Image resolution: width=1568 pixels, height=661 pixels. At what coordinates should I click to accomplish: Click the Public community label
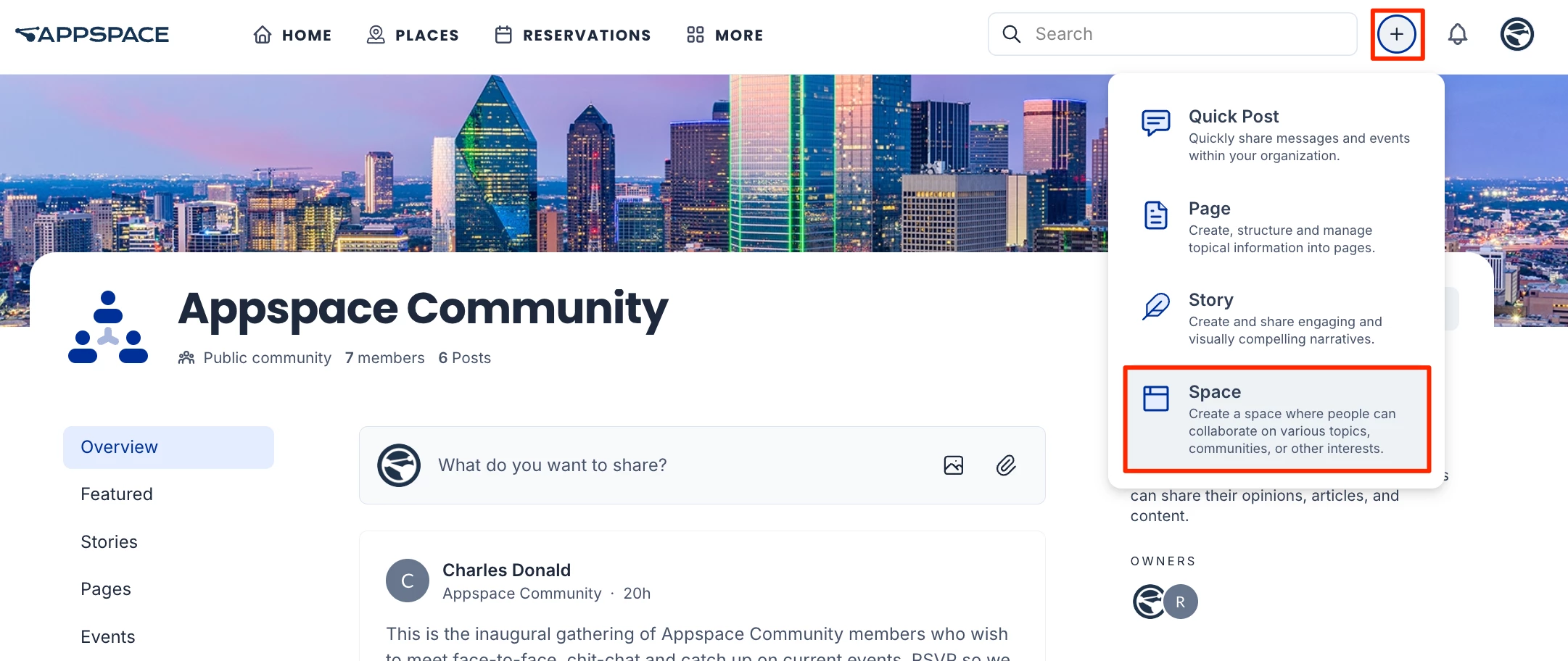[x=267, y=358]
